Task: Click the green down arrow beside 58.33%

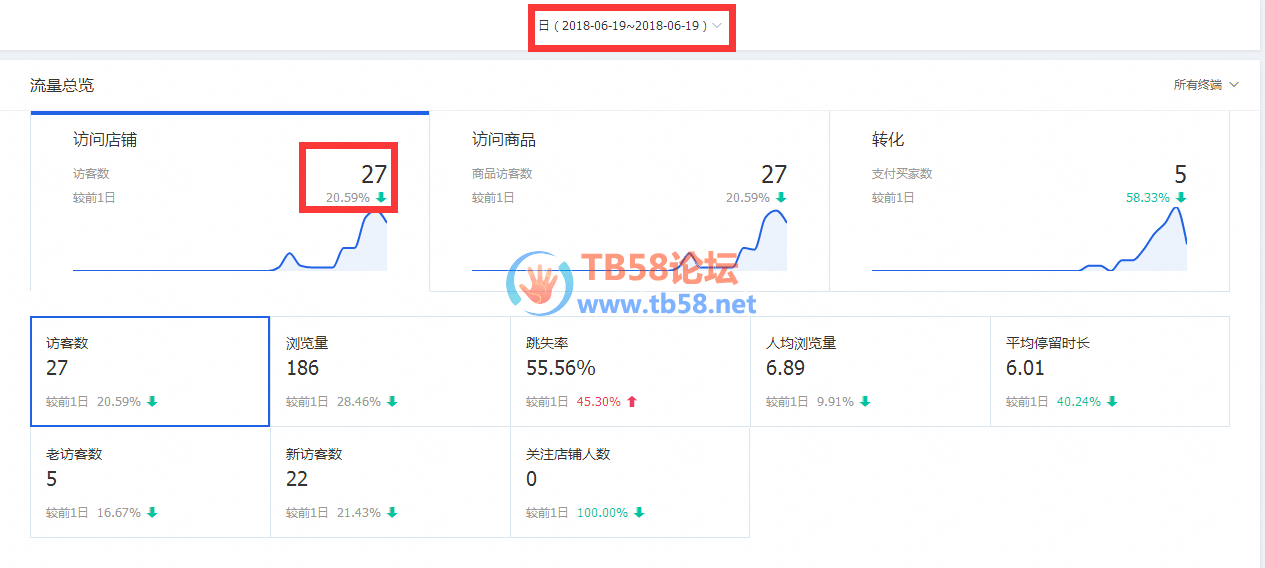Action: coord(1181,198)
